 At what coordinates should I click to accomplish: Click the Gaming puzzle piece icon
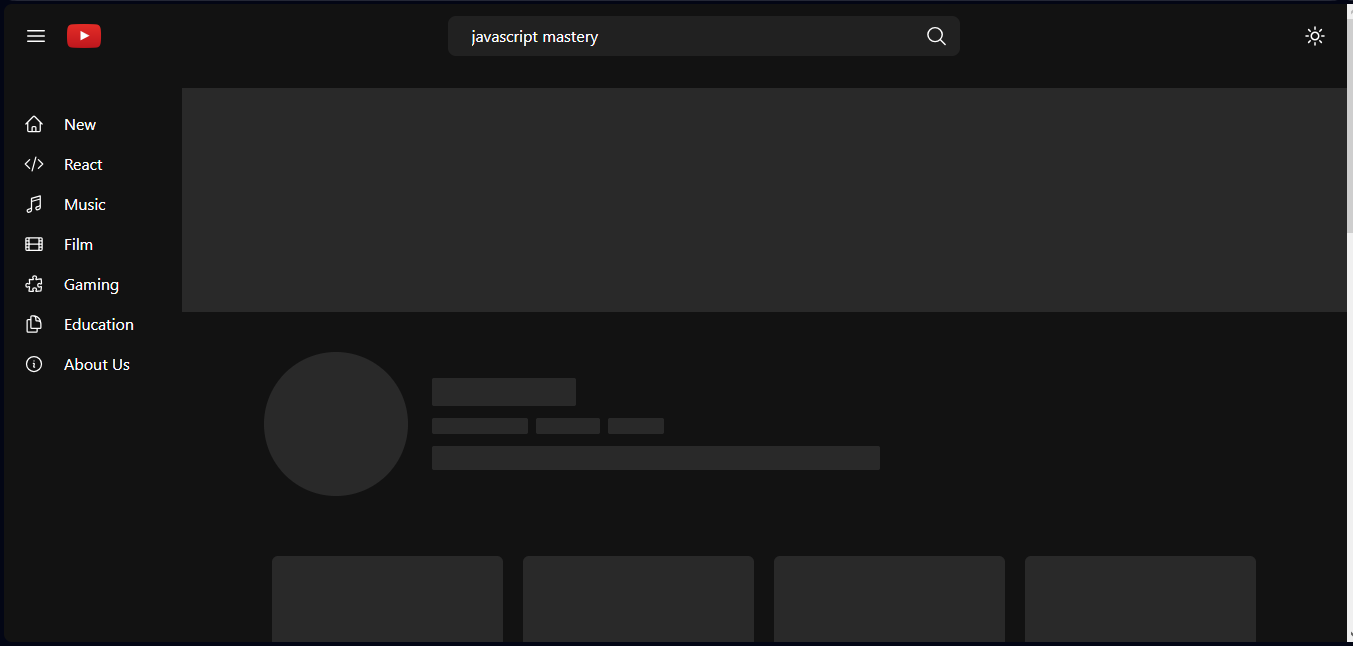pyautogui.click(x=34, y=284)
